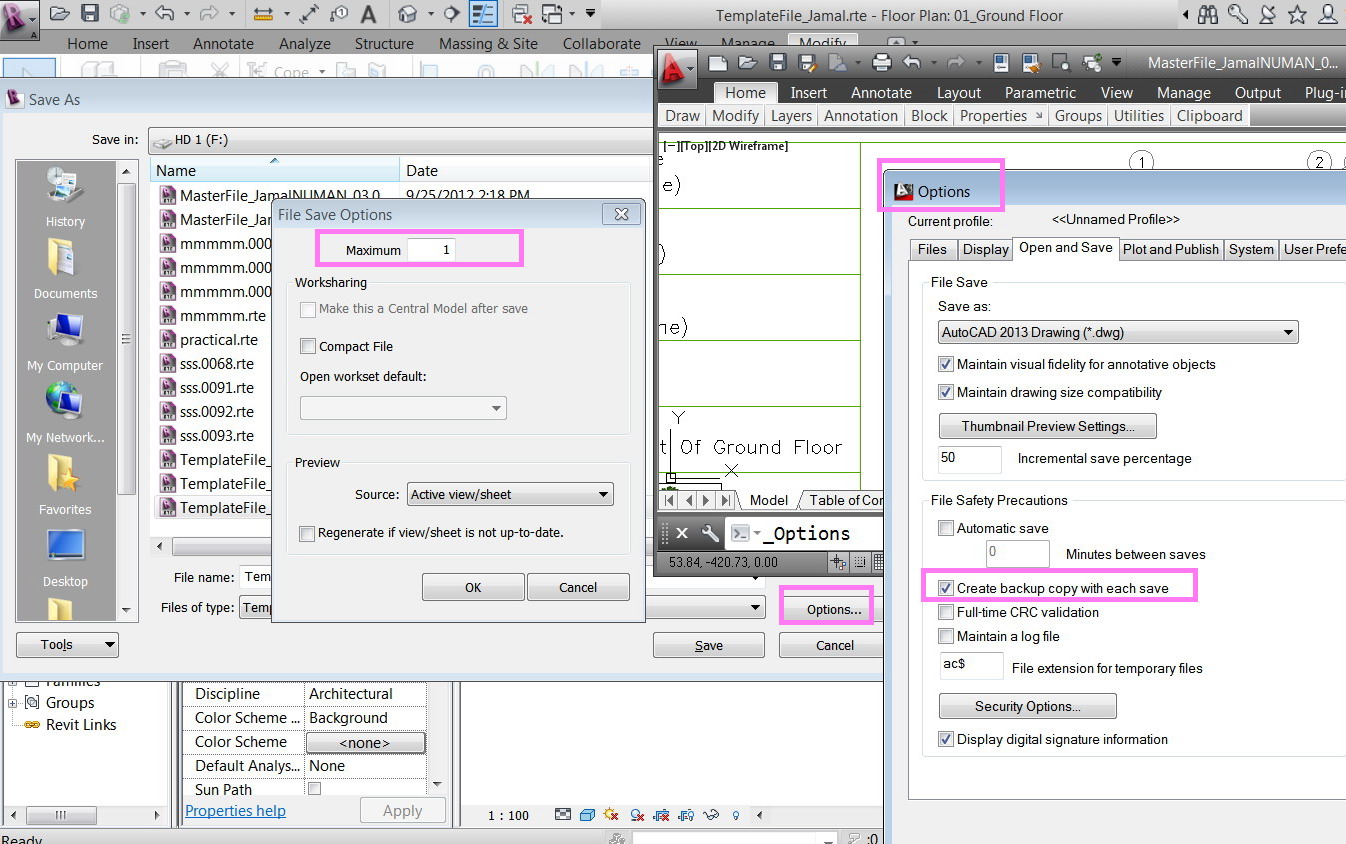
Task: Enable Full-time CRC validation checkbox
Action: [x=946, y=612]
